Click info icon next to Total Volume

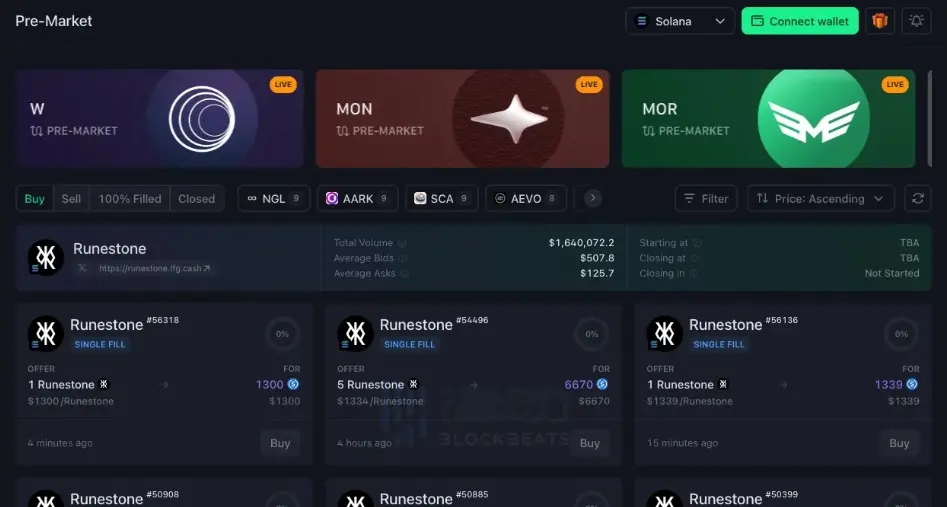pyautogui.click(x=402, y=243)
